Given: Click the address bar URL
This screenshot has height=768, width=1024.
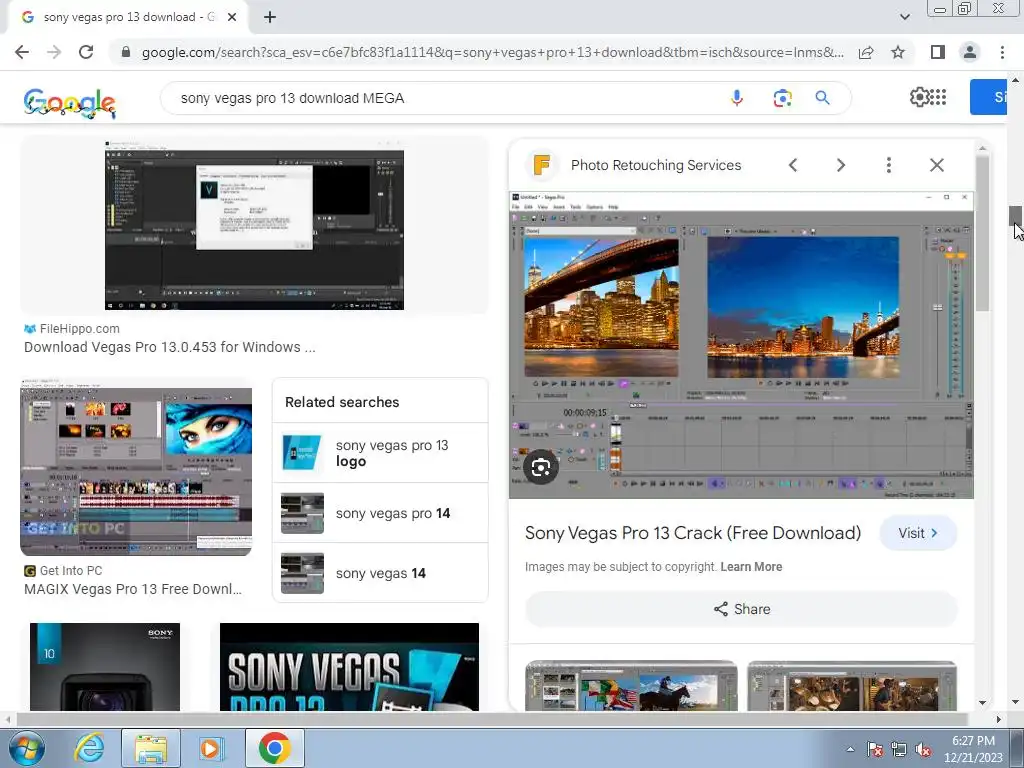Looking at the screenshot, I should pos(492,52).
